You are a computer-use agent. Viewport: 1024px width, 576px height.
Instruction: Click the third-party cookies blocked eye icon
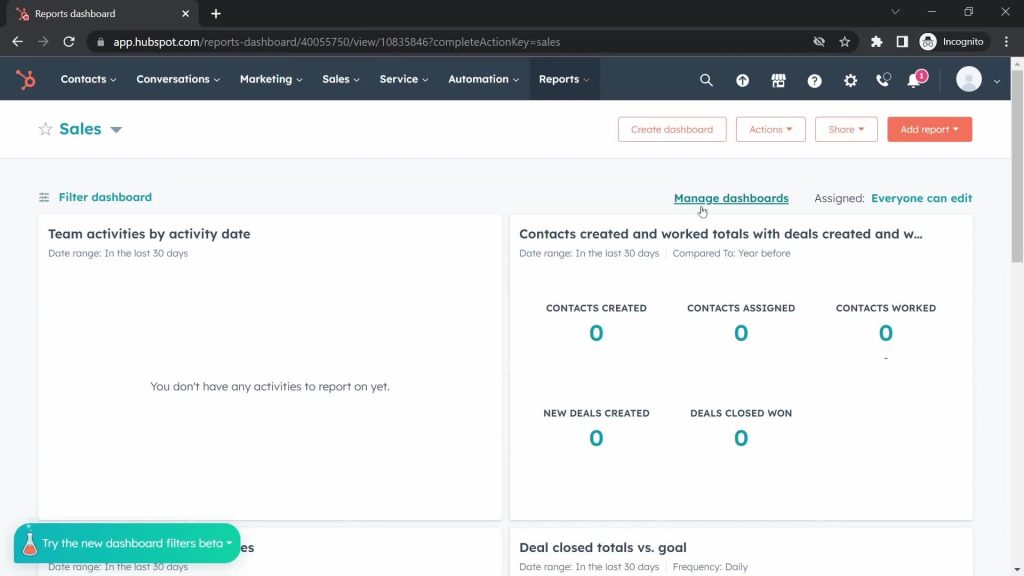(x=819, y=42)
